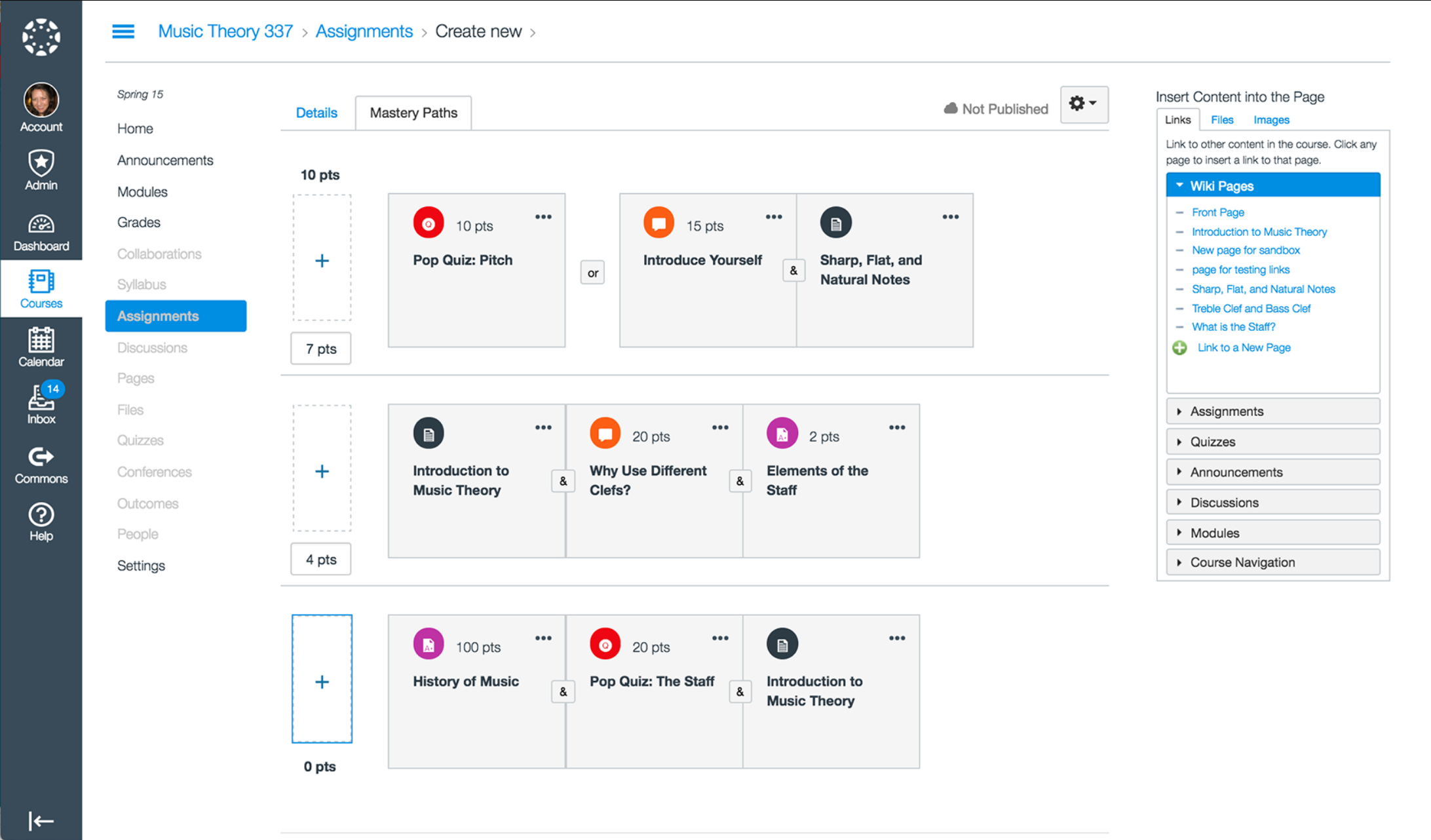This screenshot has width=1431, height=840.
Task: Click the plus button to add new assignment set
Action: pos(321,680)
